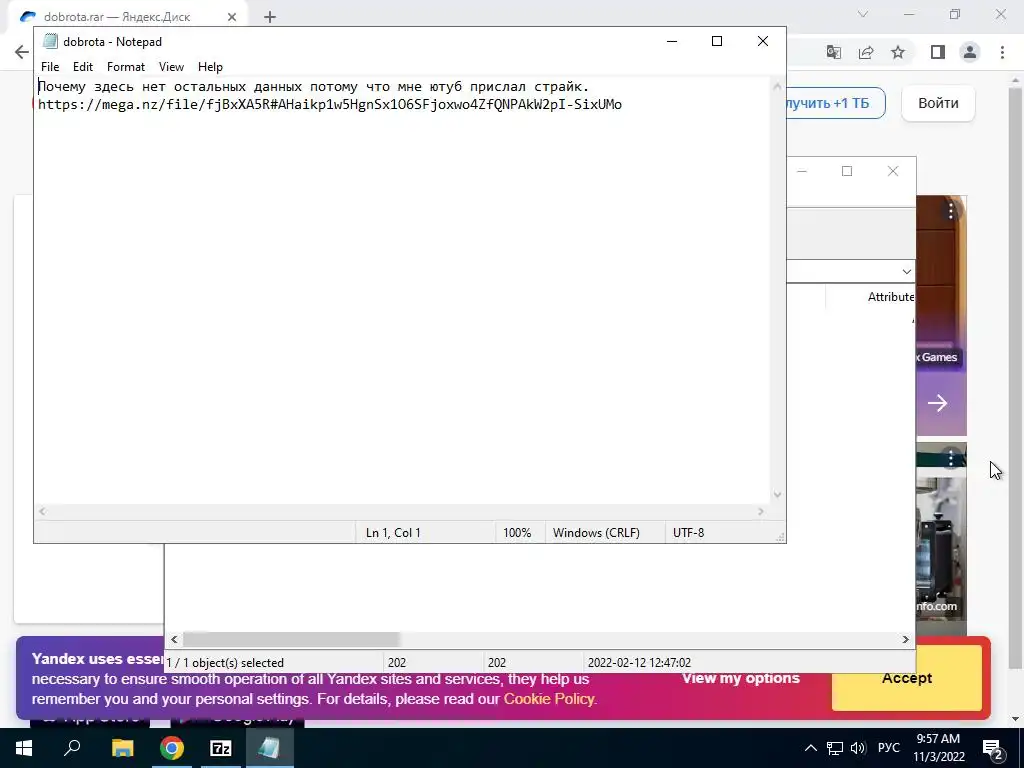Viewport: 1024px width, 768px height.
Task: Open Chrome three-dot menu
Action: click(1002, 52)
